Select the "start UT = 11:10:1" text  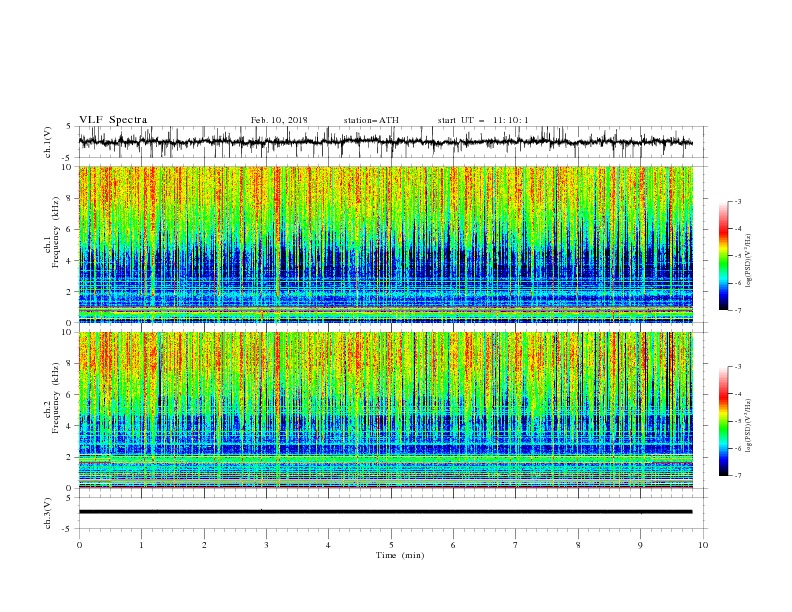coord(483,120)
